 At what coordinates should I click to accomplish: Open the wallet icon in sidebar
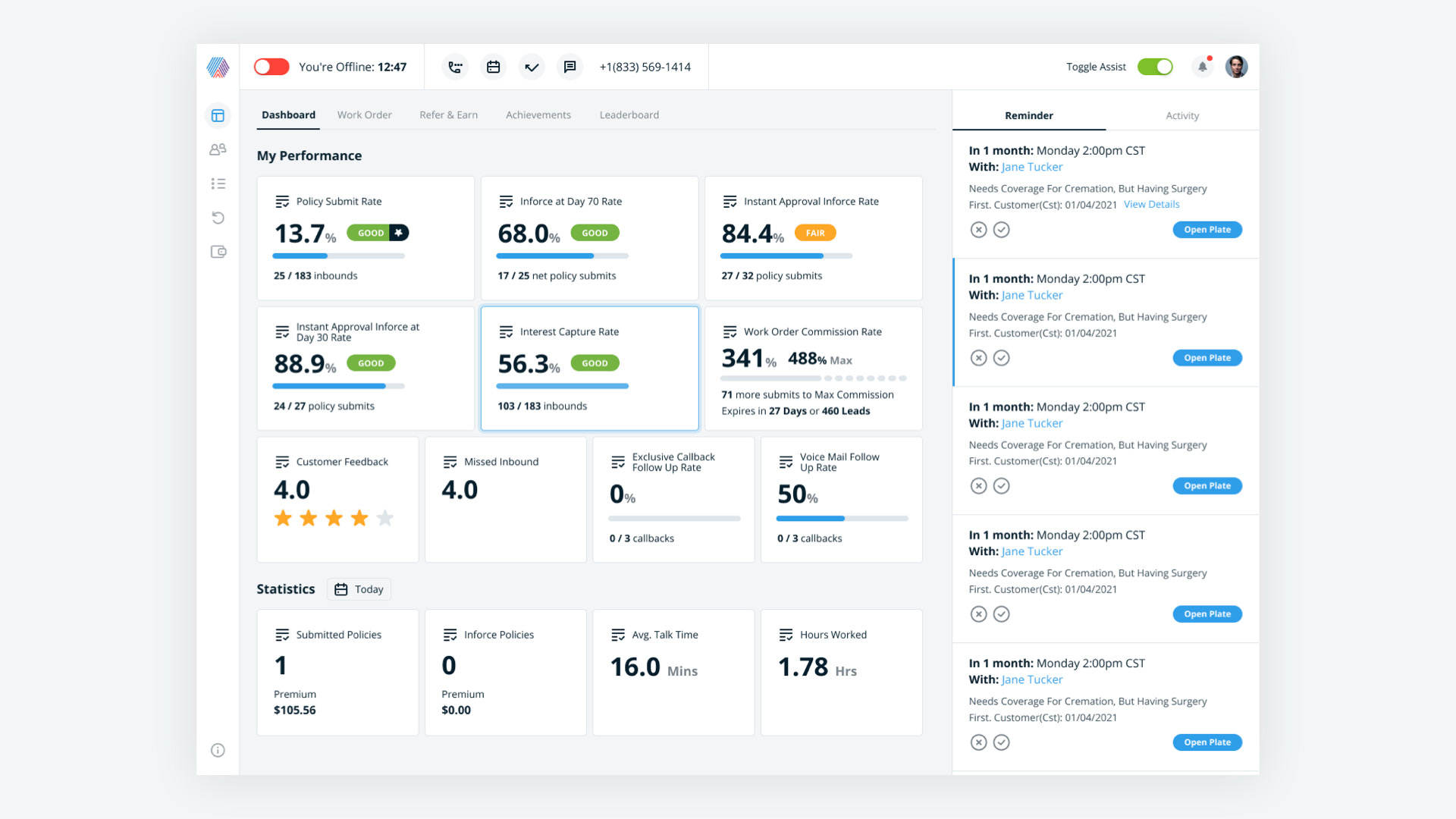[x=218, y=252]
